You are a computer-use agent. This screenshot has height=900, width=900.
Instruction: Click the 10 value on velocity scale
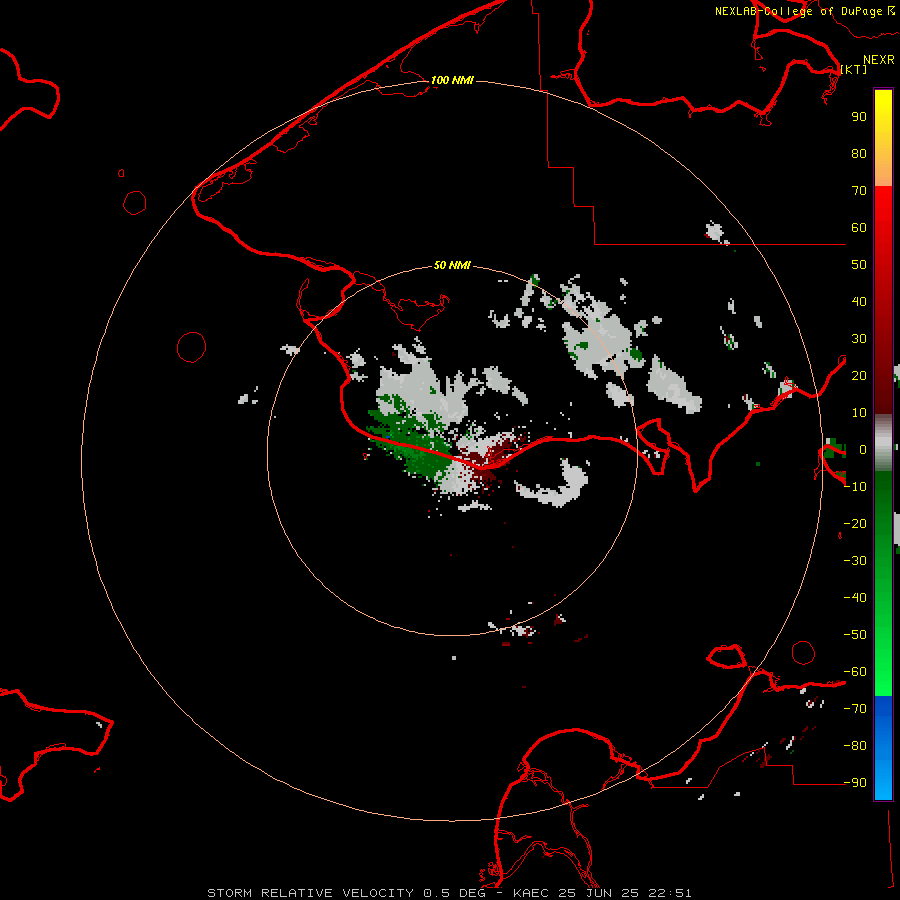[859, 413]
